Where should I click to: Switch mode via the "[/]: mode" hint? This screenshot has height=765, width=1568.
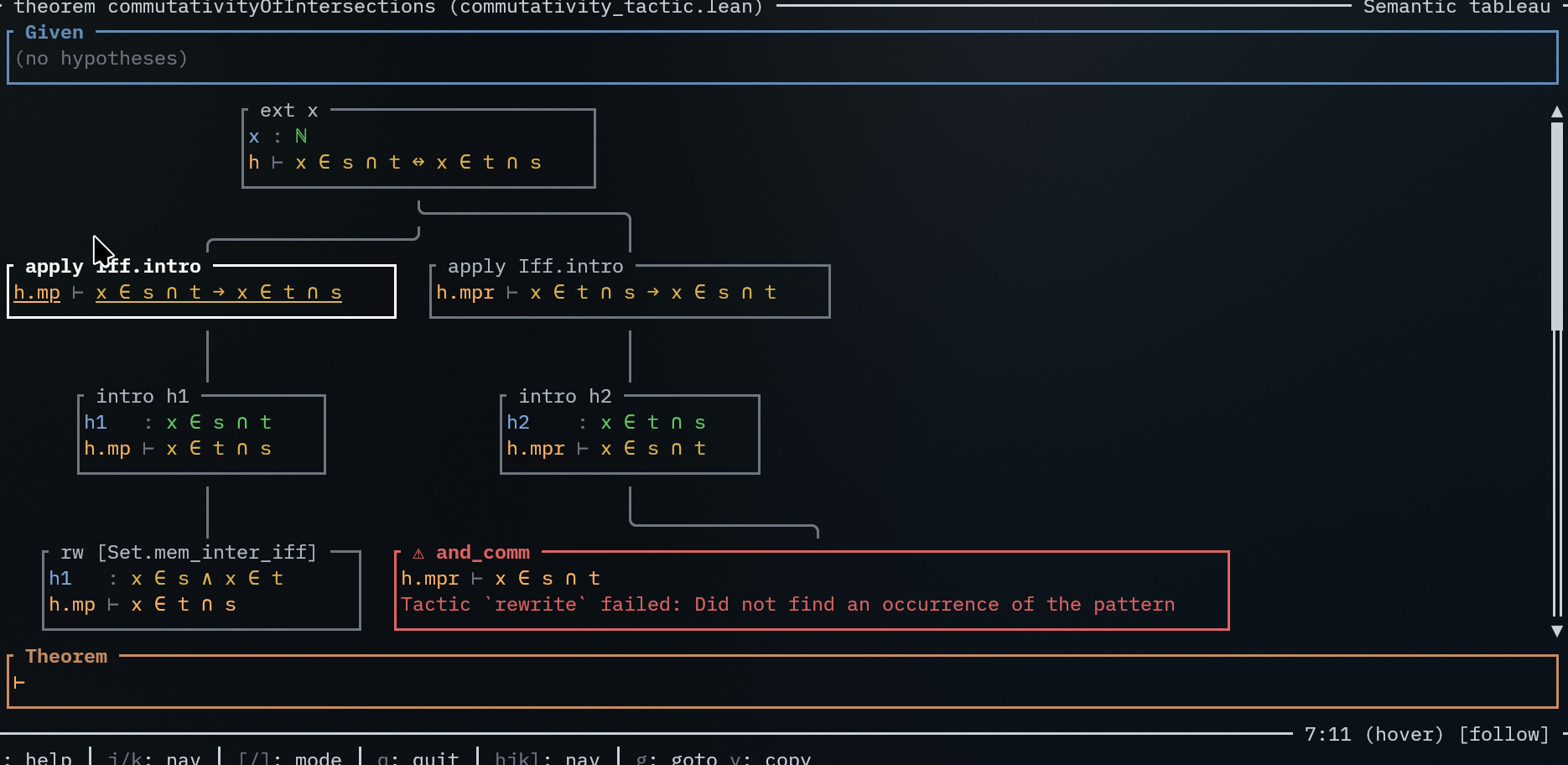click(x=289, y=757)
